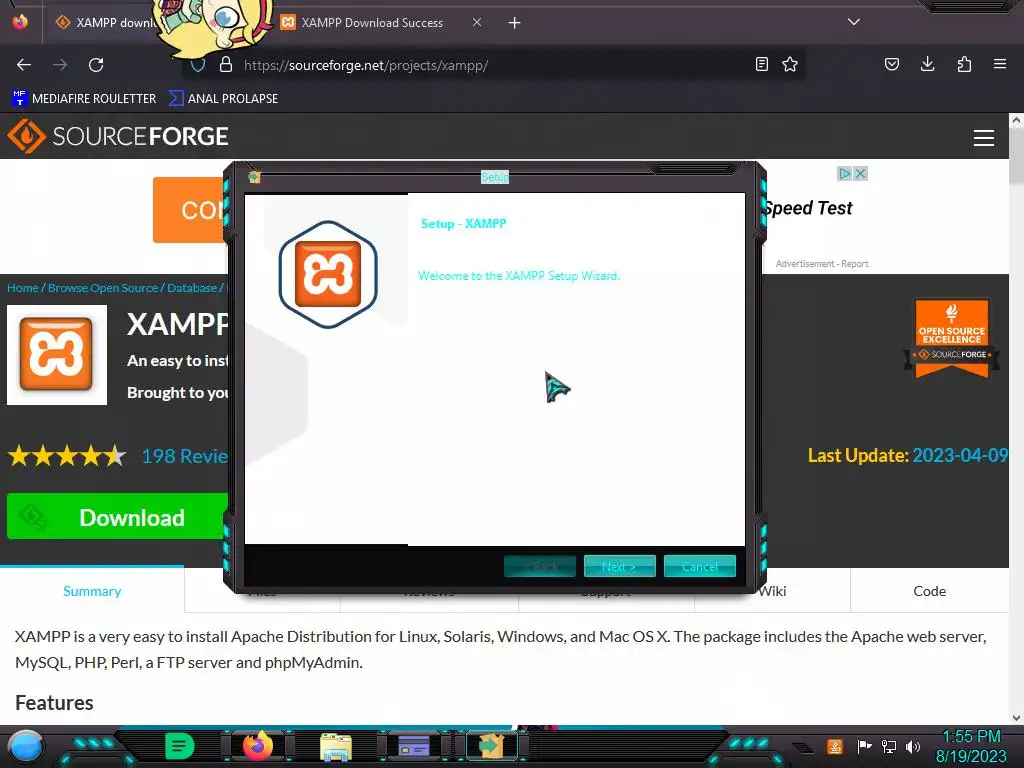Switch to XAMPP Download Success tab
Screen dimensions: 1024x768
click(372, 23)
